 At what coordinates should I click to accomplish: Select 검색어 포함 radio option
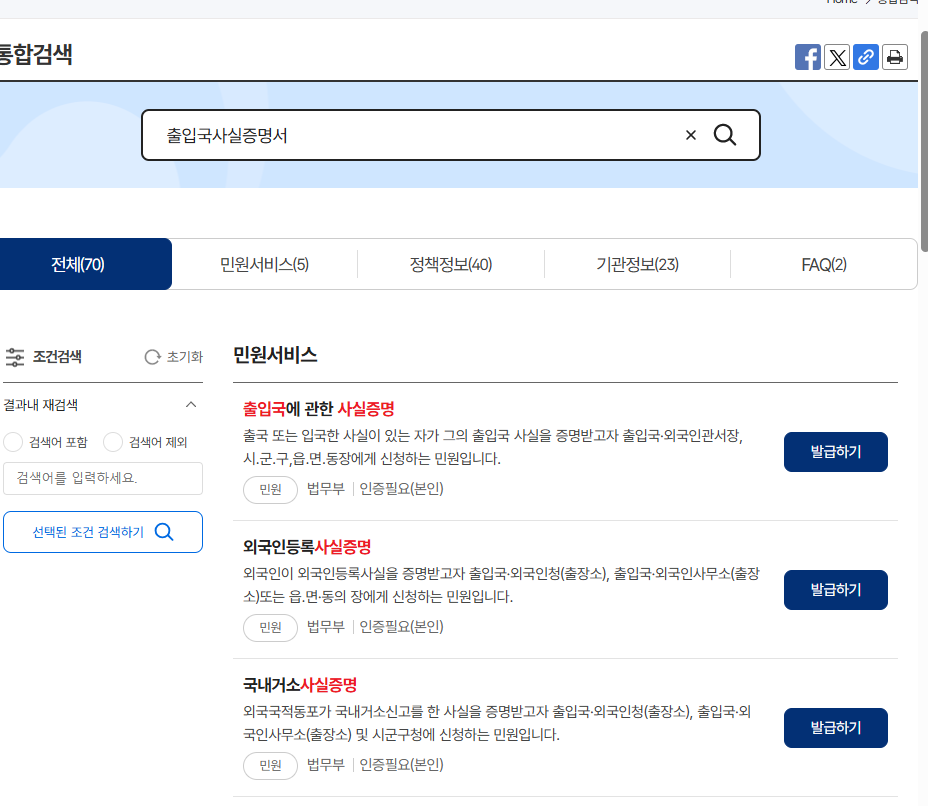tap(11, 442)
